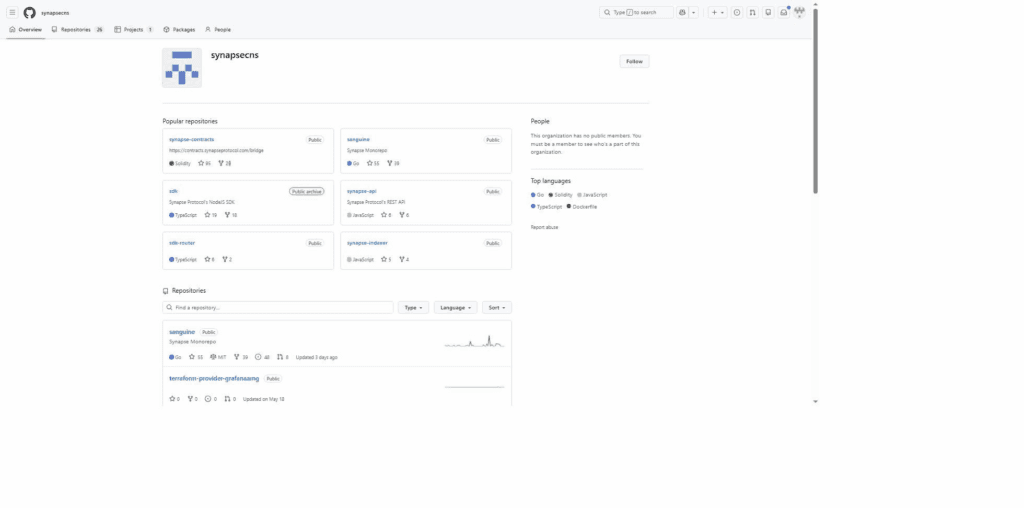Open sanguine in Popular repositories
Image resolution: width=1024 pixels, height=508 pixels.
[x=358, y=139]
